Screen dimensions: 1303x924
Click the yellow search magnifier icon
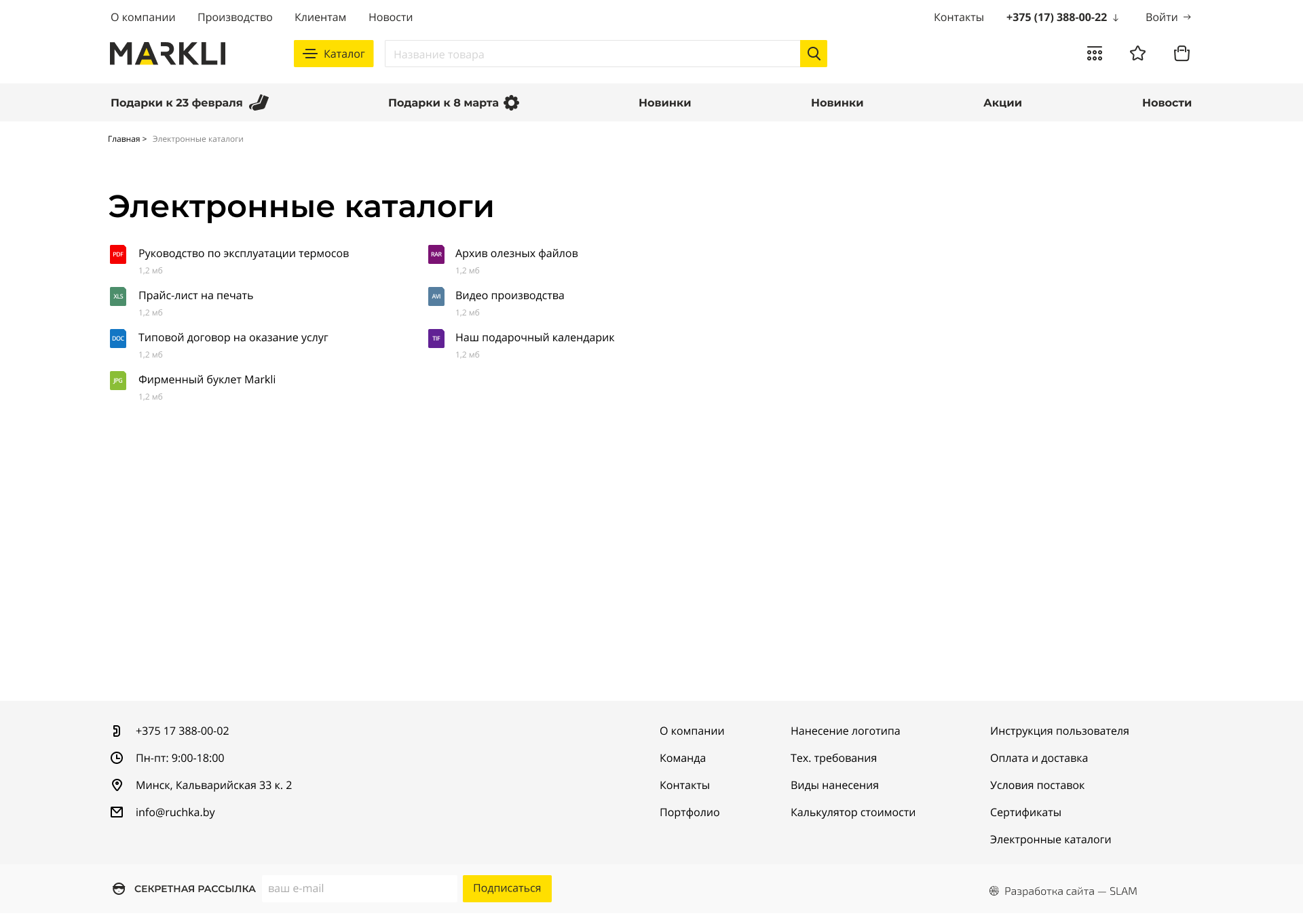pyautogui.click(x=814, y=53)
